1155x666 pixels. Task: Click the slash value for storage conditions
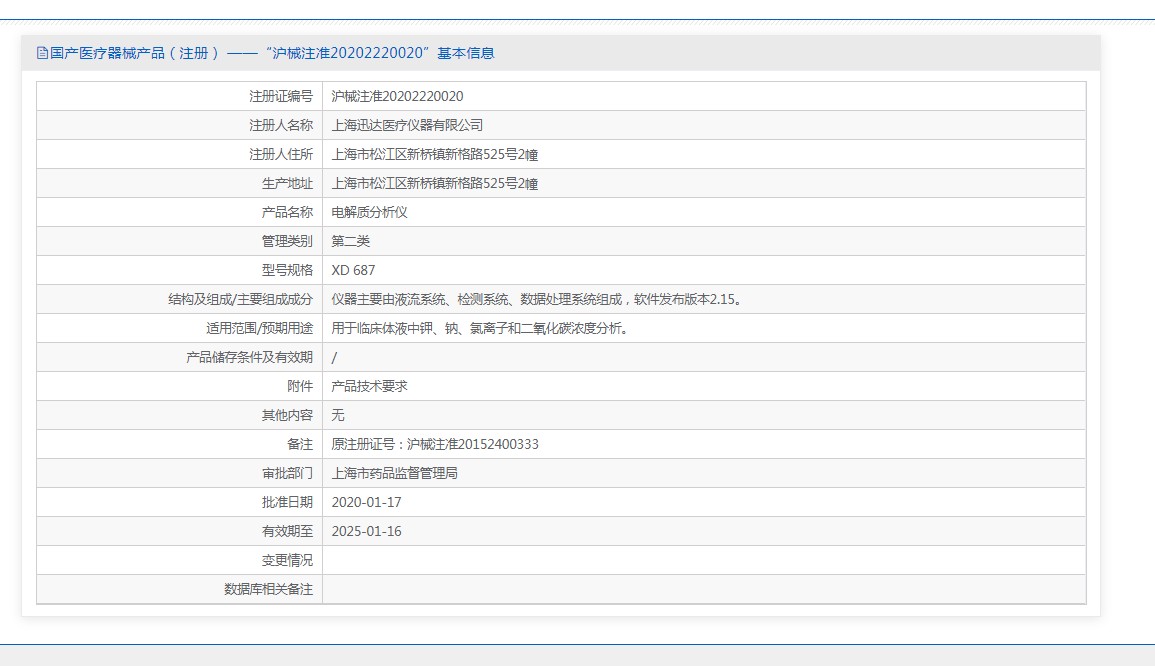click(334, 357)
